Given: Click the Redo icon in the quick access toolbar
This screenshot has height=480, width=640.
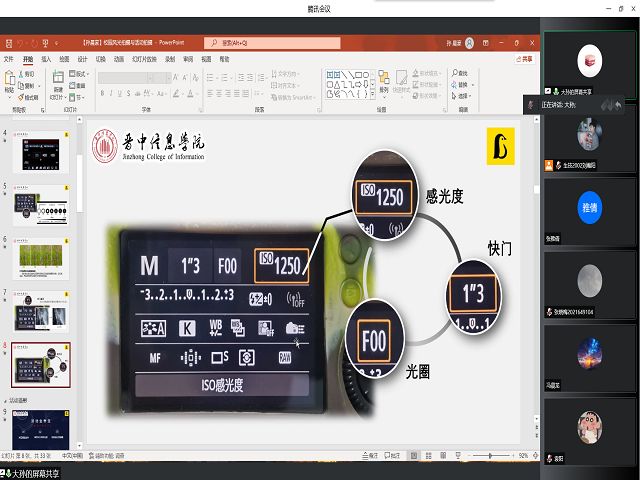Looking at the screenshot, I should (x=34, y=43).
